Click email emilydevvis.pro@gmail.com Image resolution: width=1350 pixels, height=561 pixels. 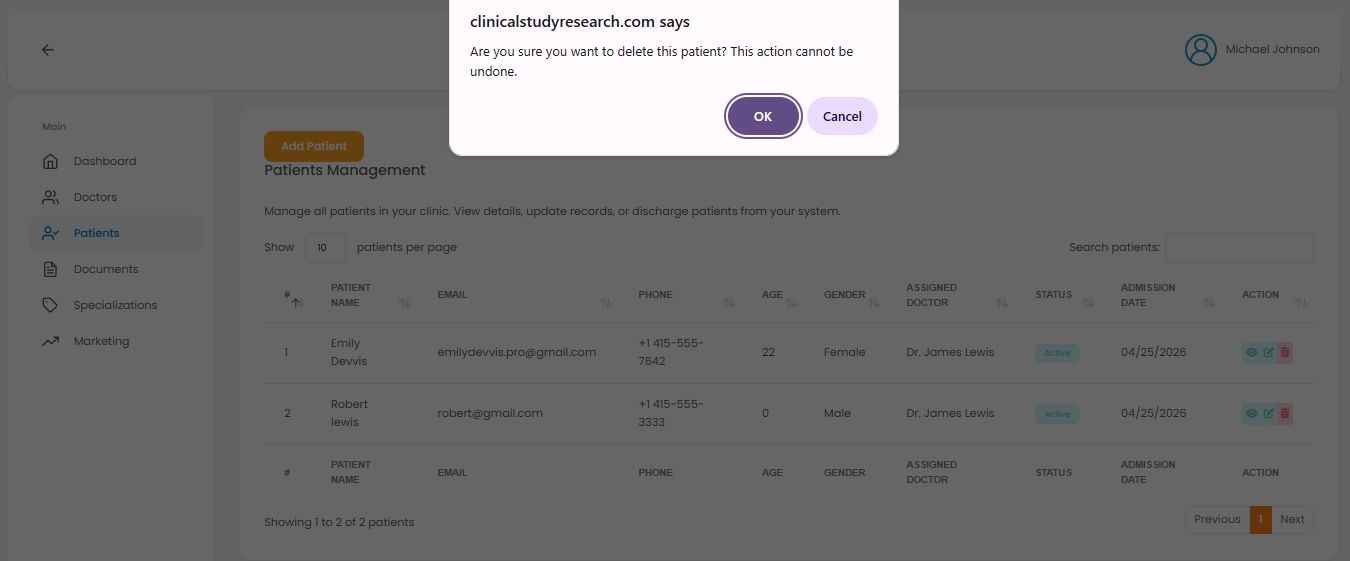click(517, 352)
